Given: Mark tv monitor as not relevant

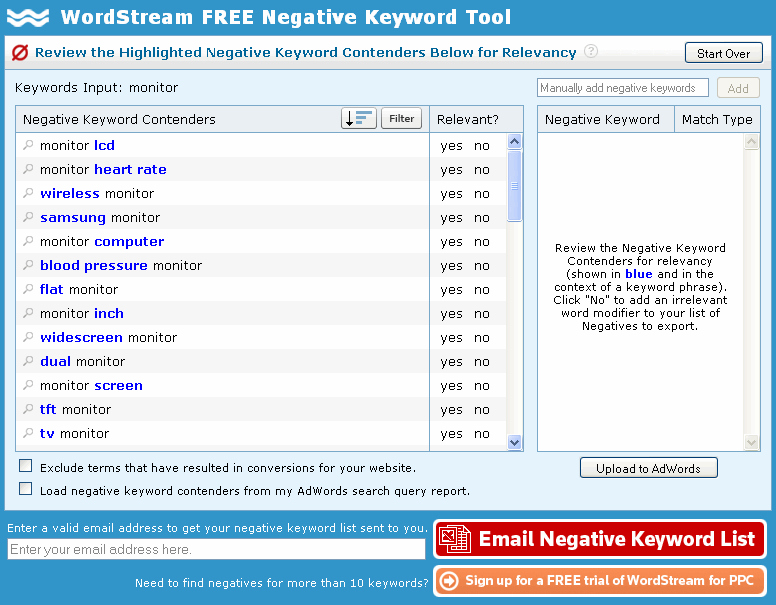Looking at the screenshot, I should [482, 434].
